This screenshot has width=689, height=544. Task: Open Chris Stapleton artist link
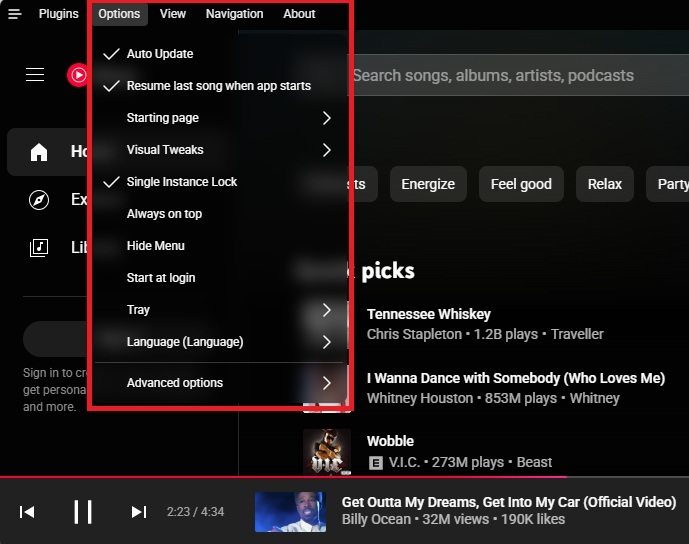coord(414,334)
